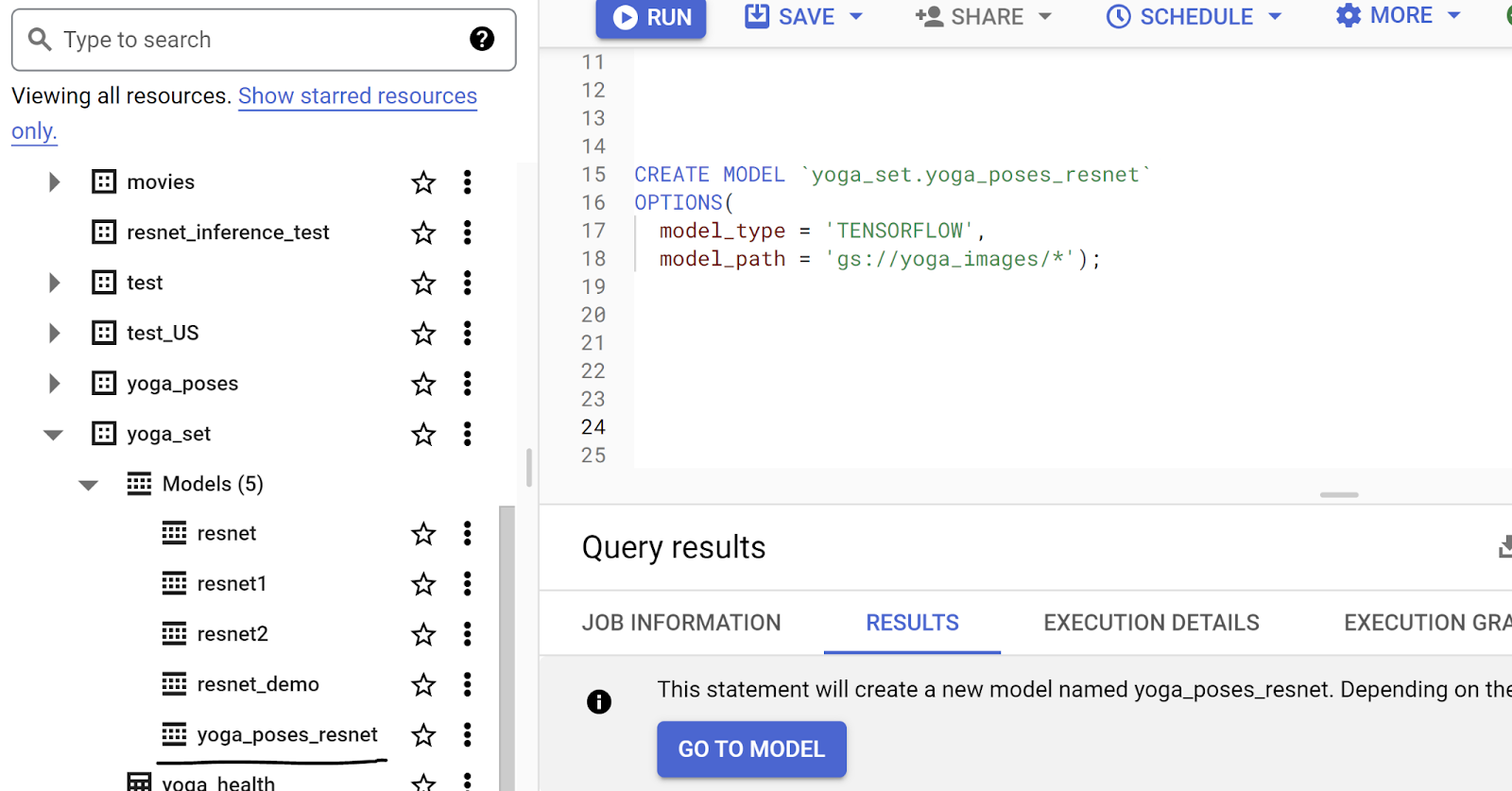The height and width of the screenshot is (791, 1512).
Task: Toggle star on the yoga_poses_resnet model
Action: tap(423, 734)
